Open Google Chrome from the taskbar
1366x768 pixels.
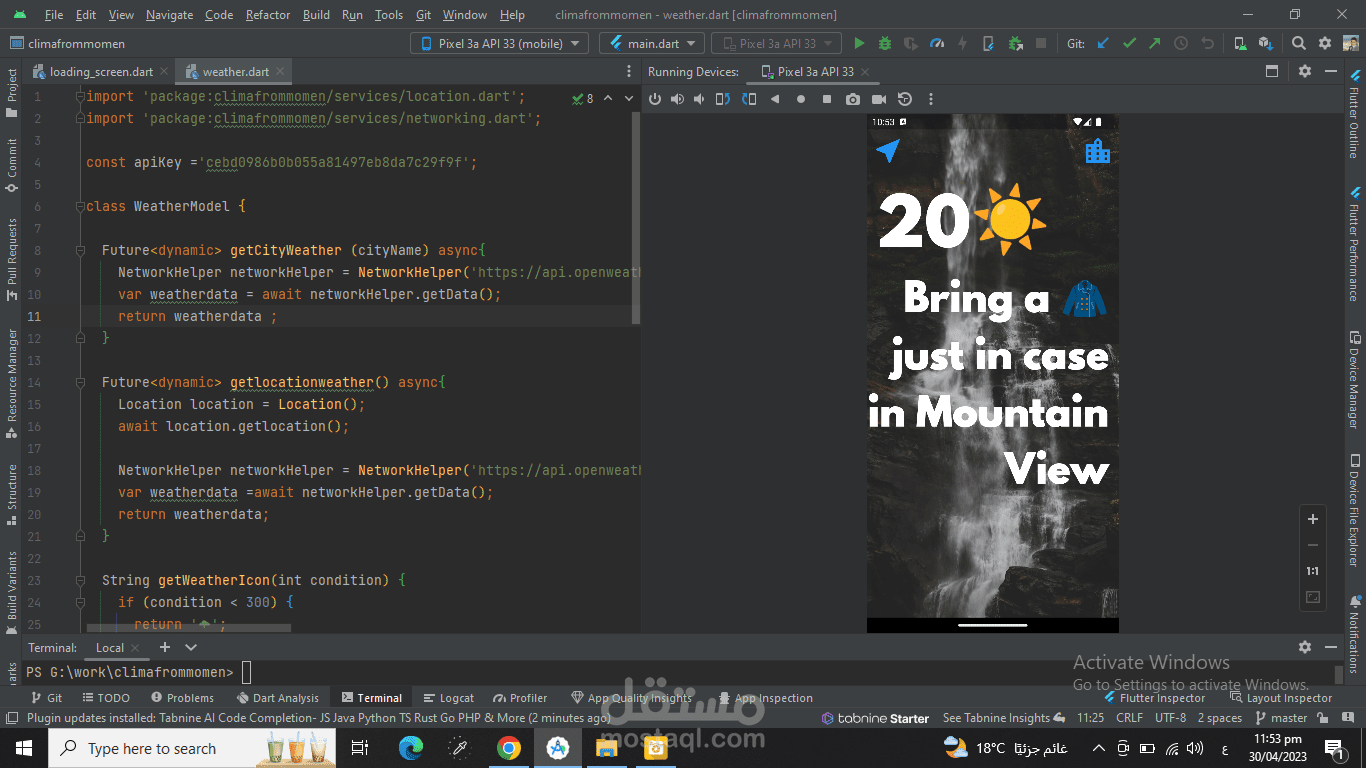coord(508,748)
